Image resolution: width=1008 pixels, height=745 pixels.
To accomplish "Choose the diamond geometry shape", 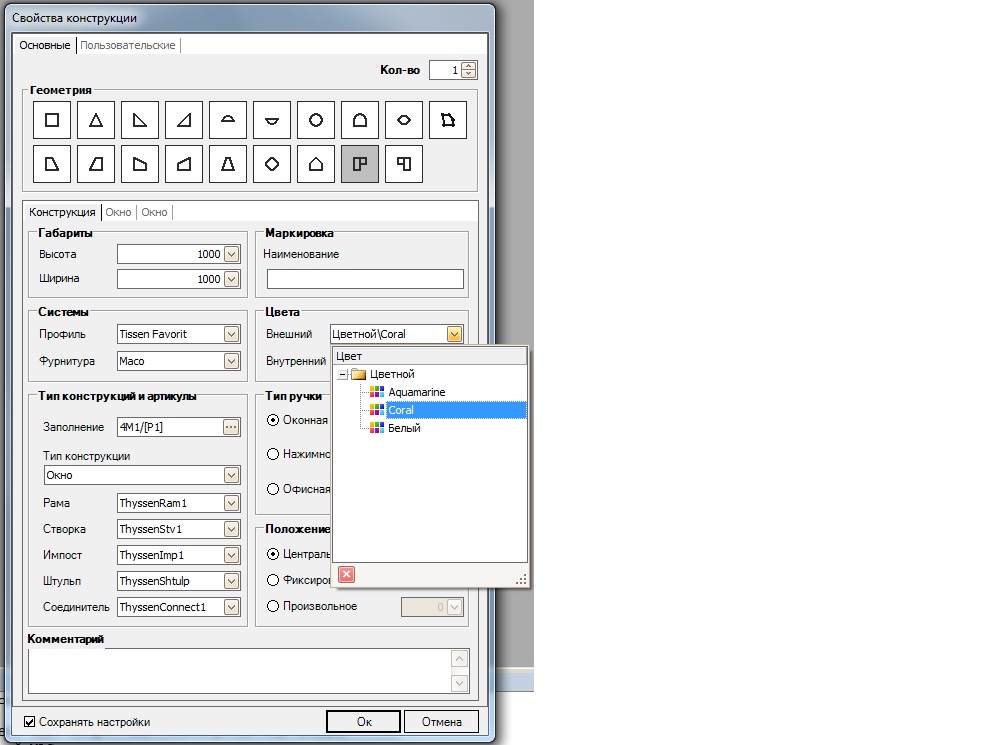I will (272, 164).
